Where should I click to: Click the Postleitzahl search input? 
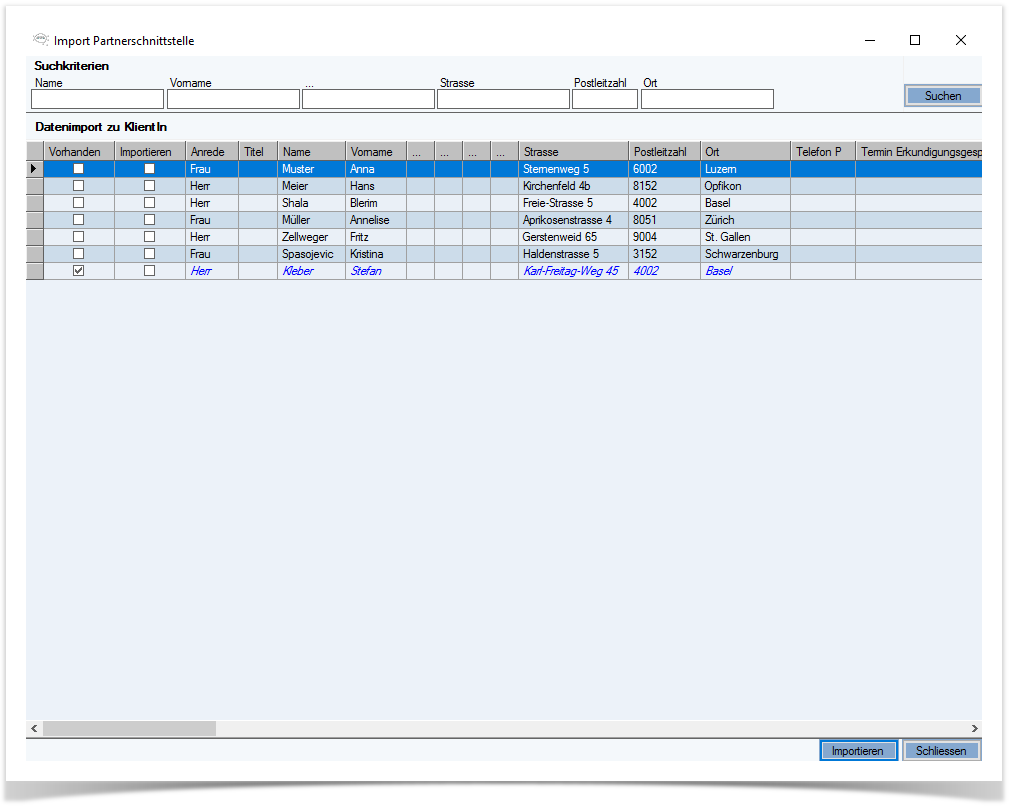[x=605, y=99]
